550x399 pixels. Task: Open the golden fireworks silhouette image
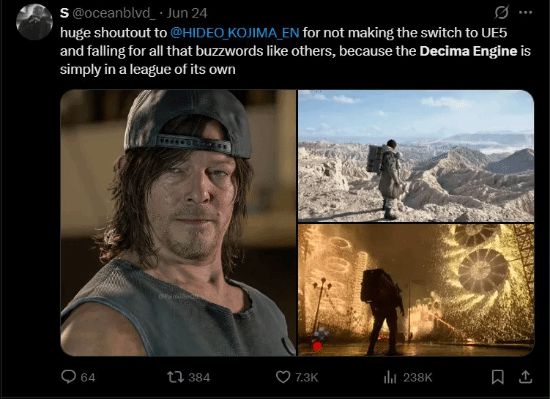pyautogui.click(x=416, y=290)
